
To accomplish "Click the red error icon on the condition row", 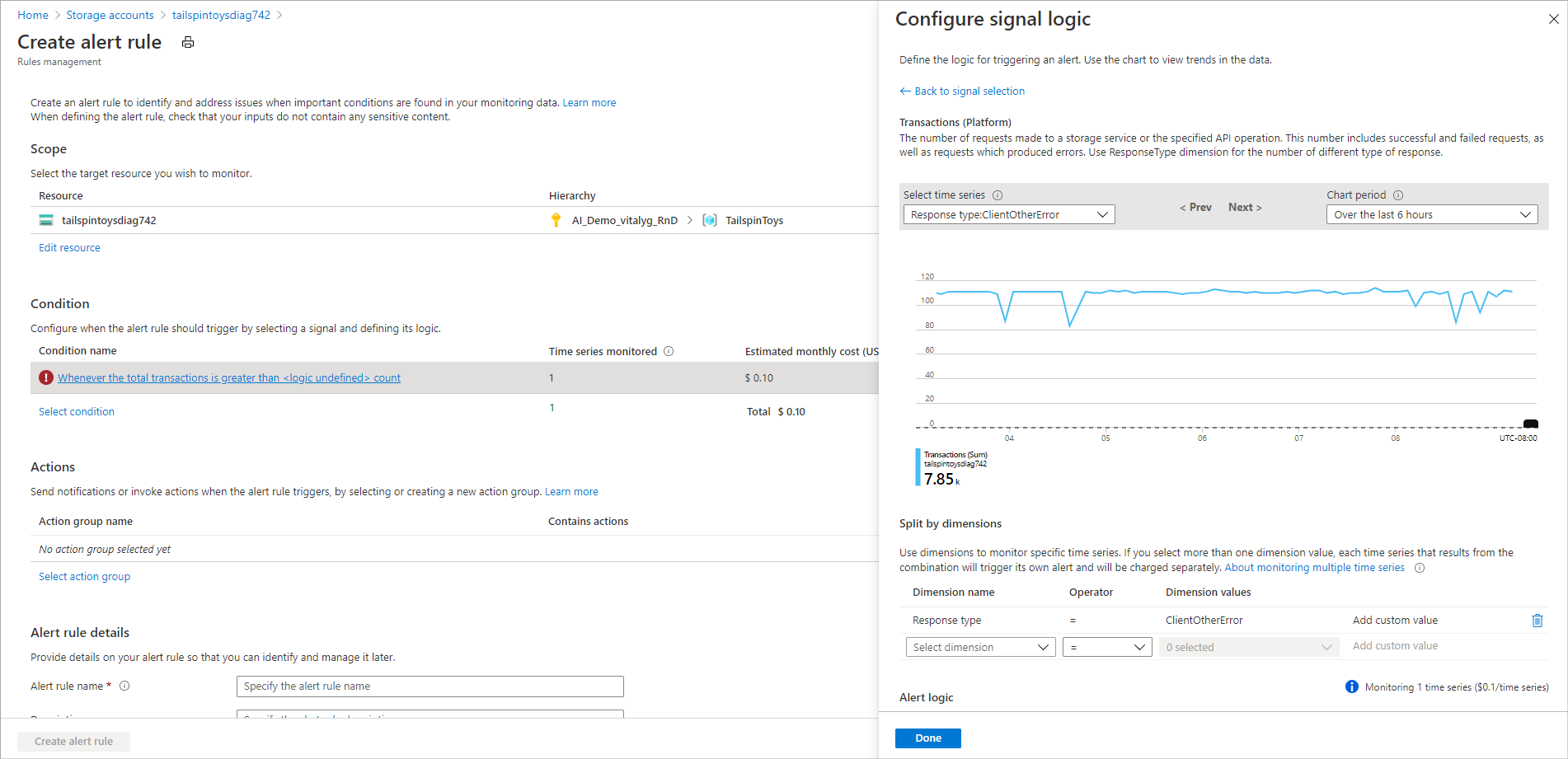I will tap(46, 377).
